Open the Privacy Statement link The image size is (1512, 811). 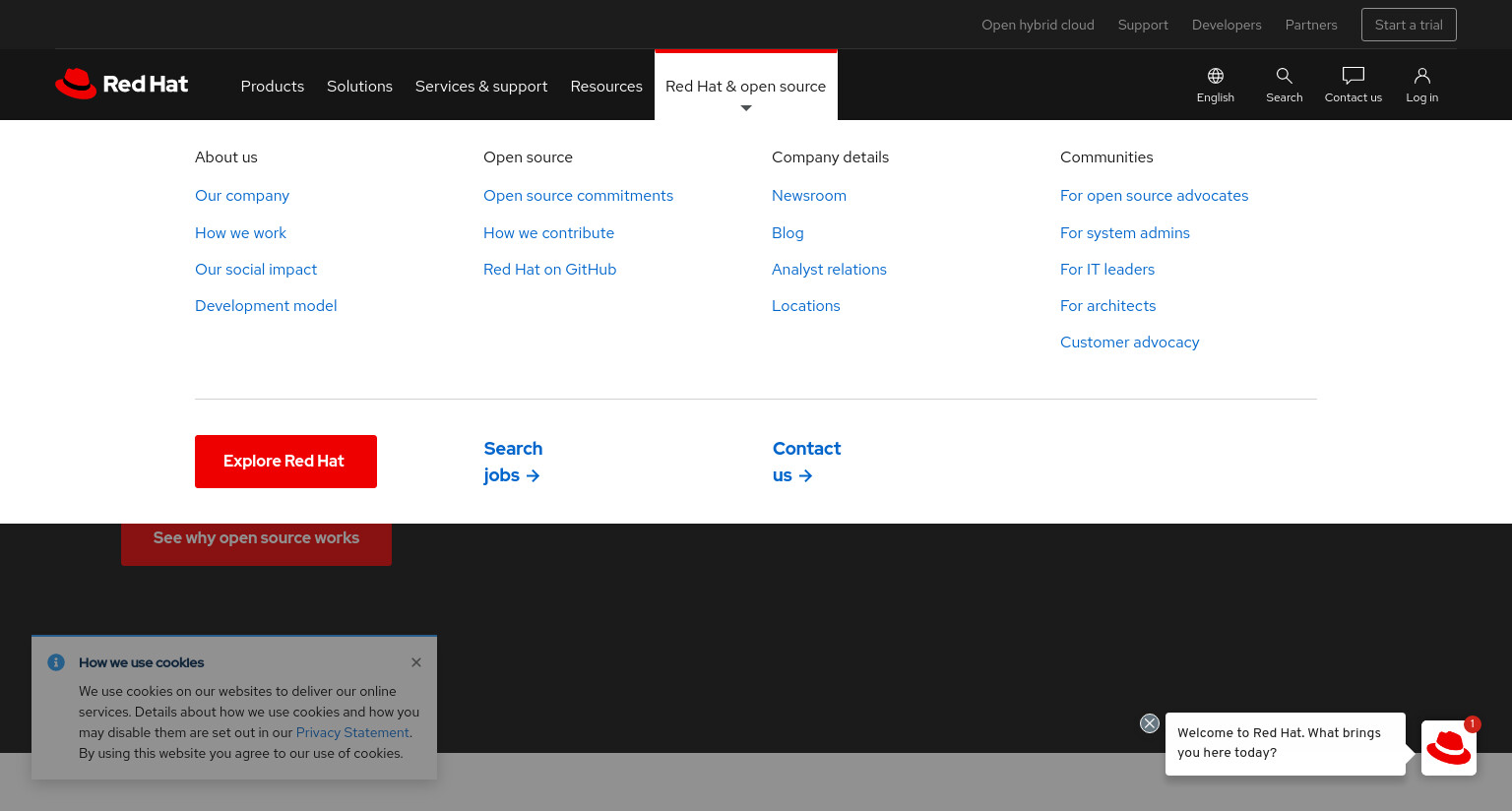[x=352, y=732]
